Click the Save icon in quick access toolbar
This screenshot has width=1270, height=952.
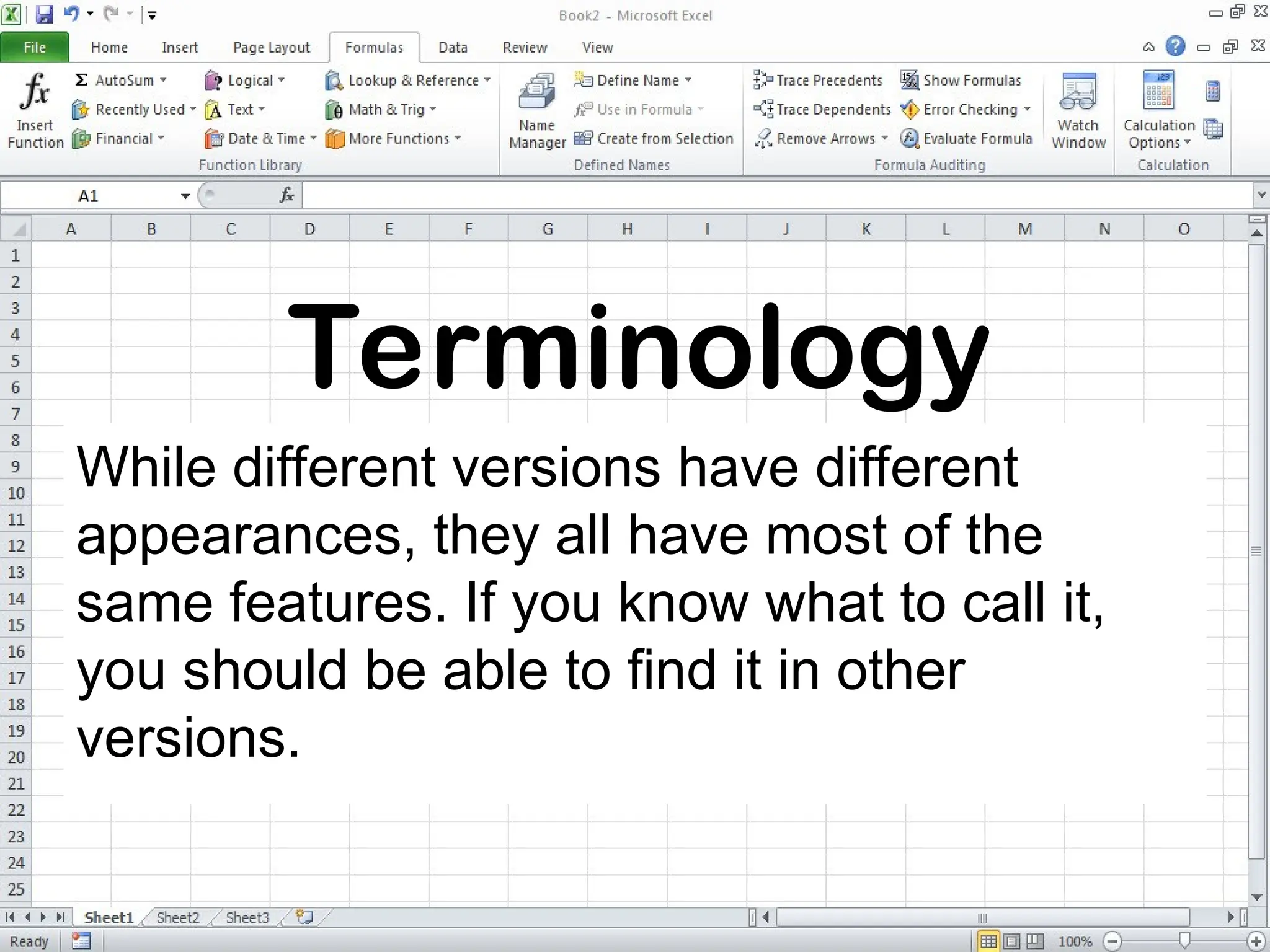pyautogui.click(x=45, y=14)
